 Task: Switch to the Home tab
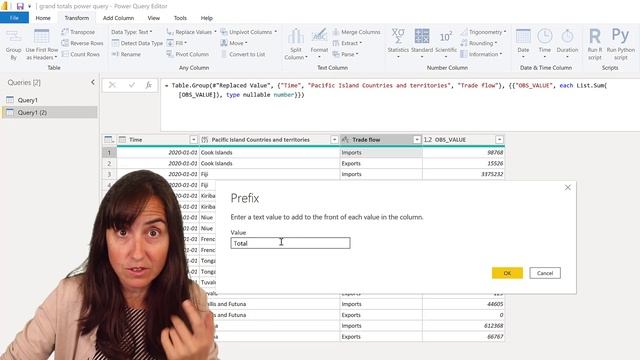coord(43,18)
